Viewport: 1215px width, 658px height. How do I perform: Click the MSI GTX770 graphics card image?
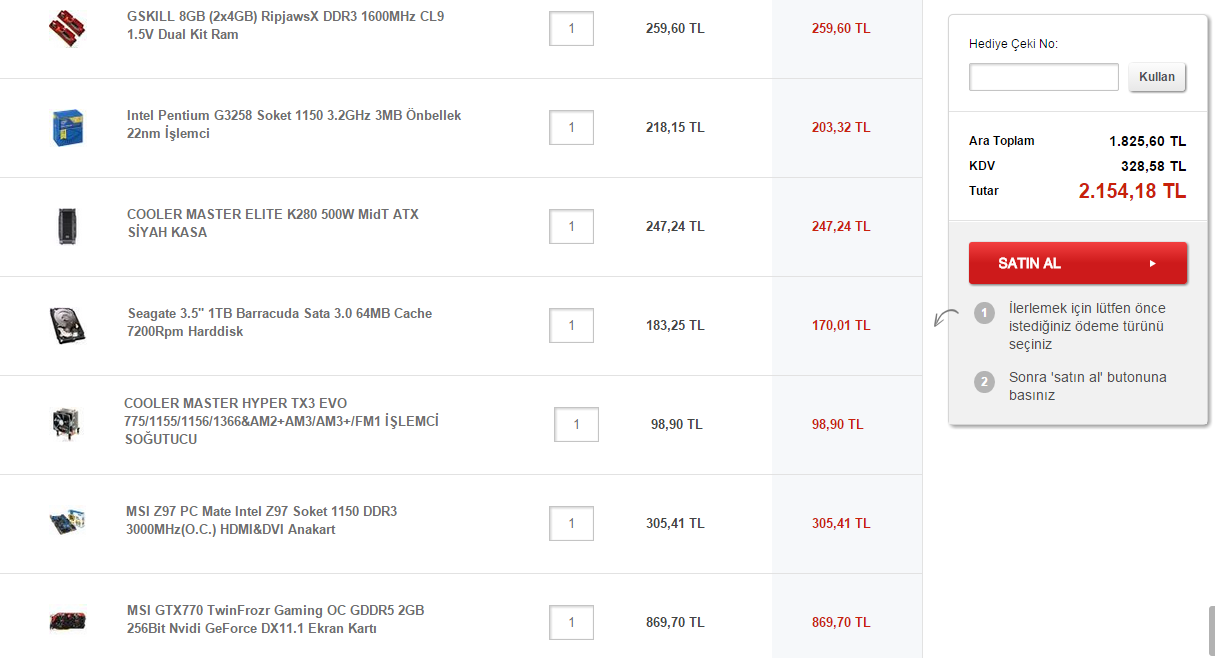coord(67,621)
